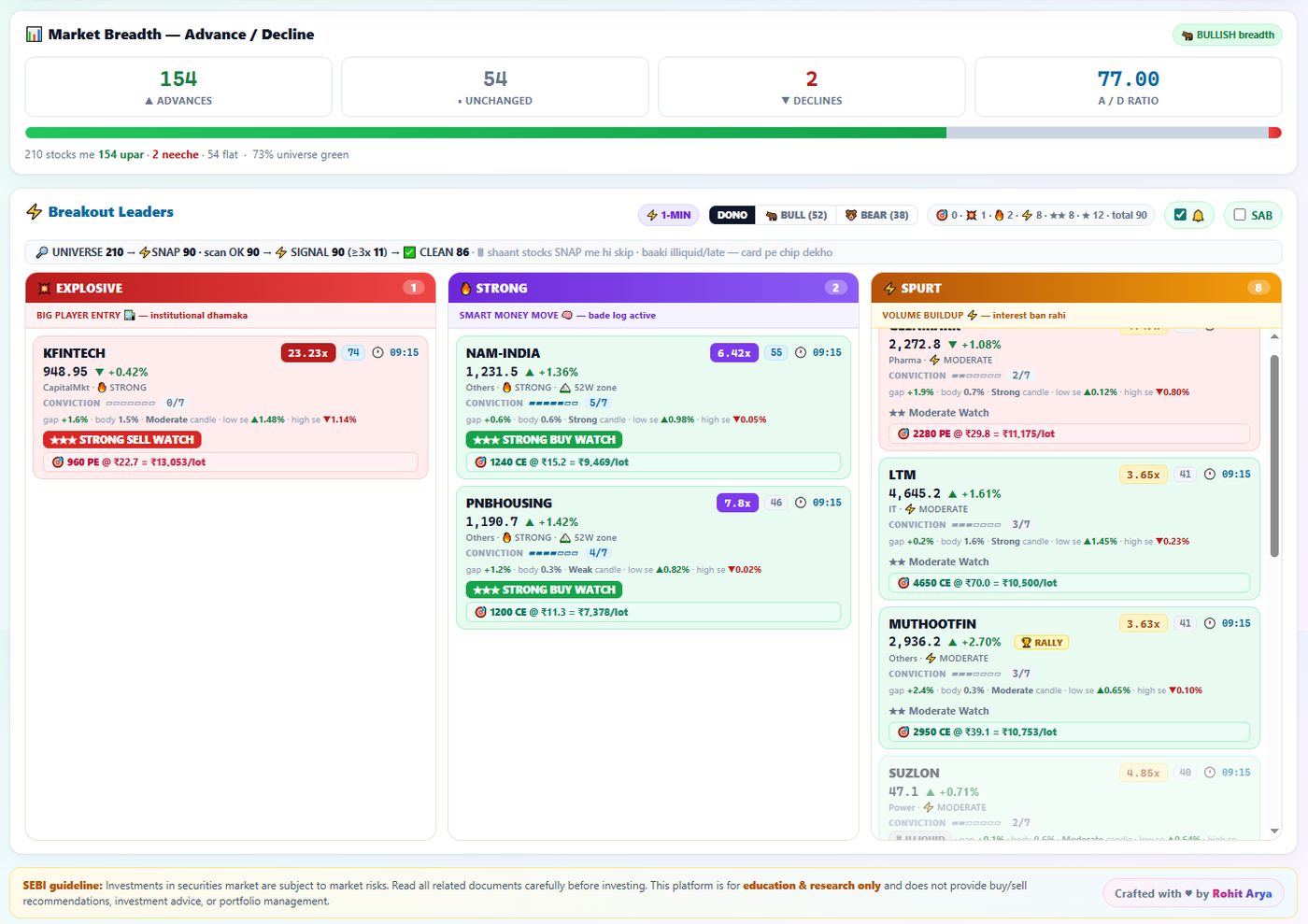Click the clock icon on the KFINTECH card
Image resolution: width=1308 pixels, height=924 pixels.
(378, 352)
